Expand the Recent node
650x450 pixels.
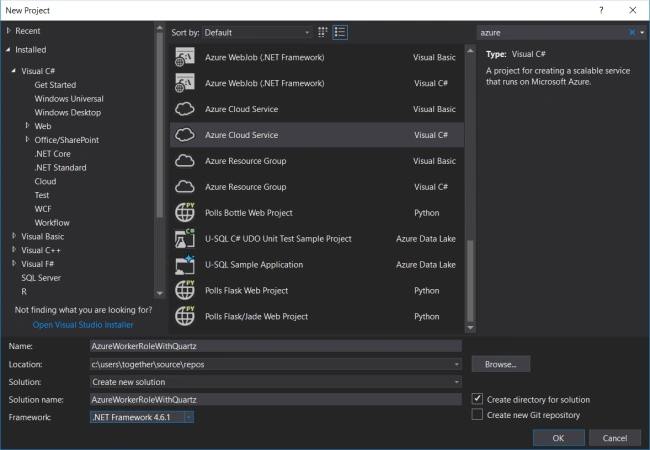9,31
